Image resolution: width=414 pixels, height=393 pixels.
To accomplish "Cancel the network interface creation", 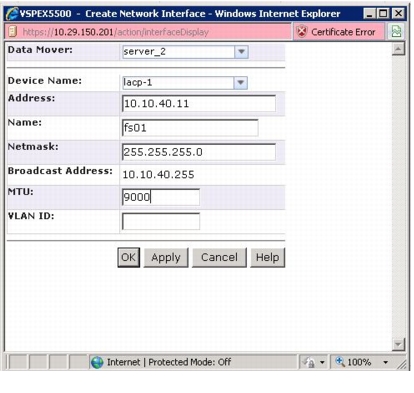I will pos(219,257).
